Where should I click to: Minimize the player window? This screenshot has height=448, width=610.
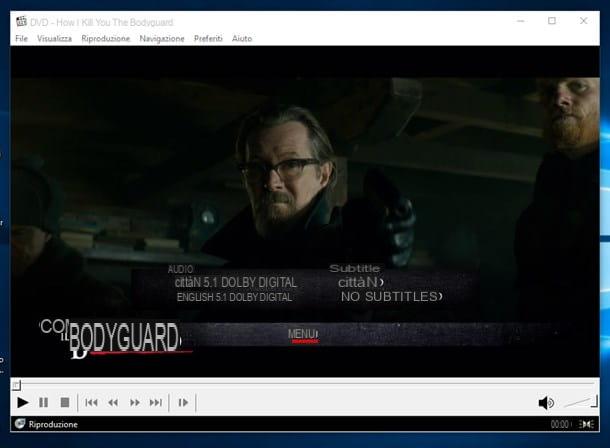tap(521, 21)
